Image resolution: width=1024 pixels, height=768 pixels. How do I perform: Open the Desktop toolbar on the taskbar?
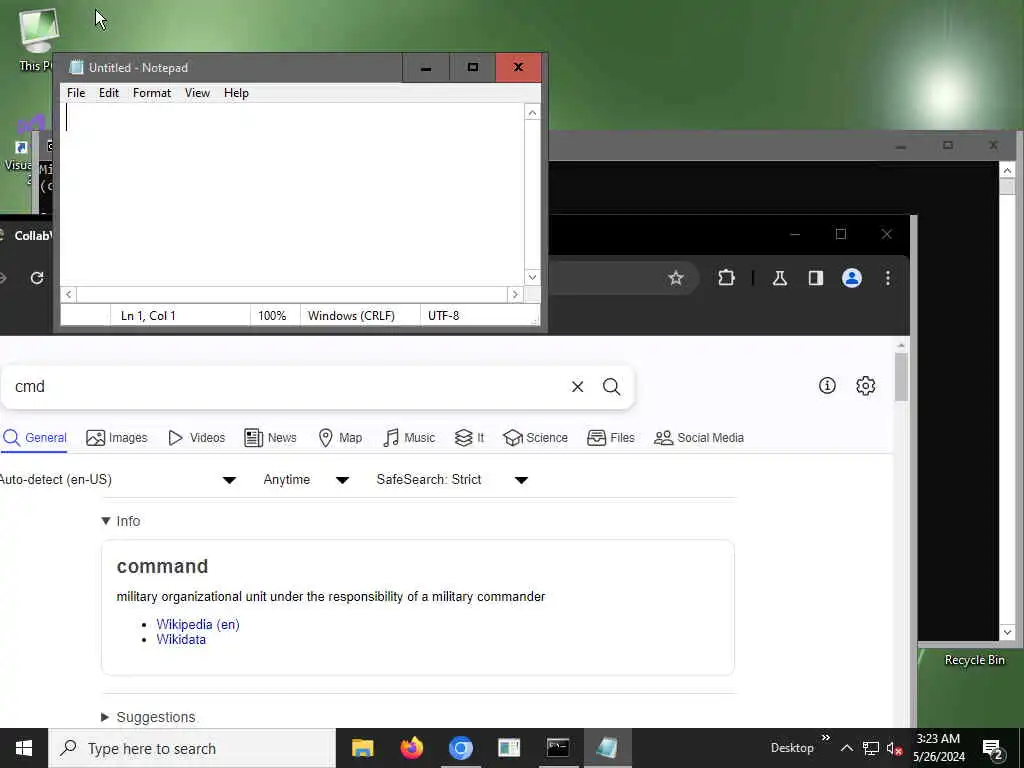(792, 748)
